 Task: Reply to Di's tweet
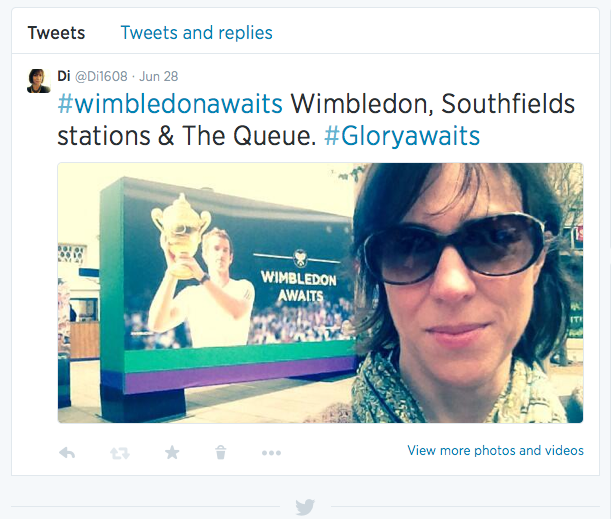[x=68, y=452]
